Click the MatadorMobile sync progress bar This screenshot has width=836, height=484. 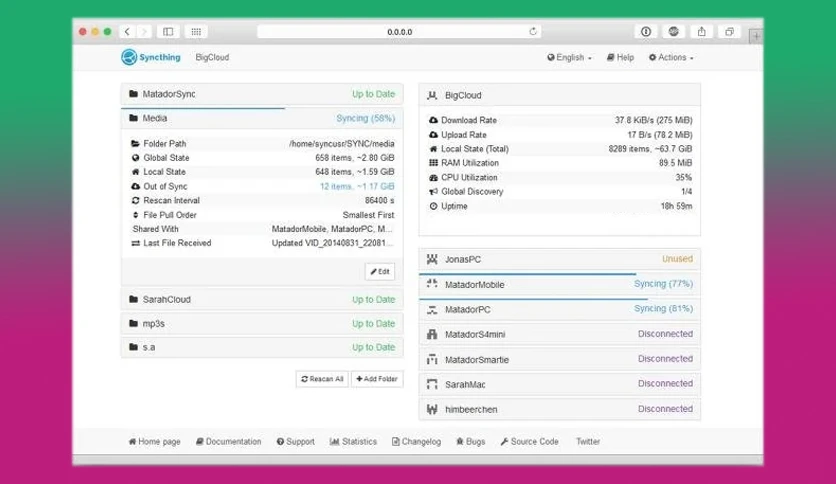coord(527,274)
